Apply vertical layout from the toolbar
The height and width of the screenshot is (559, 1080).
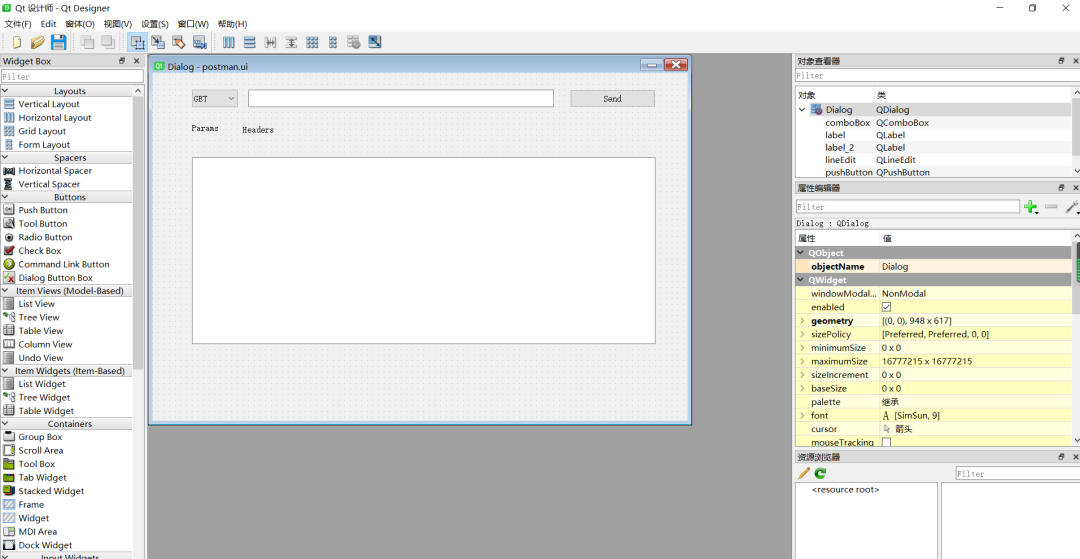(249, 42)
